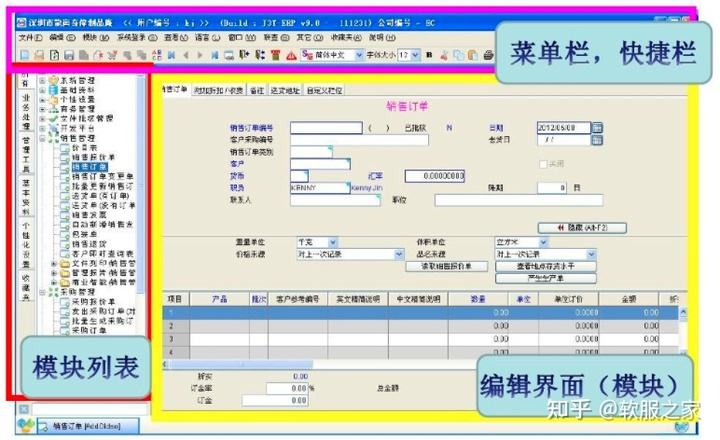Focus the 汇率 input field
This screenshot has width=720, height=440.
point(434,176)
